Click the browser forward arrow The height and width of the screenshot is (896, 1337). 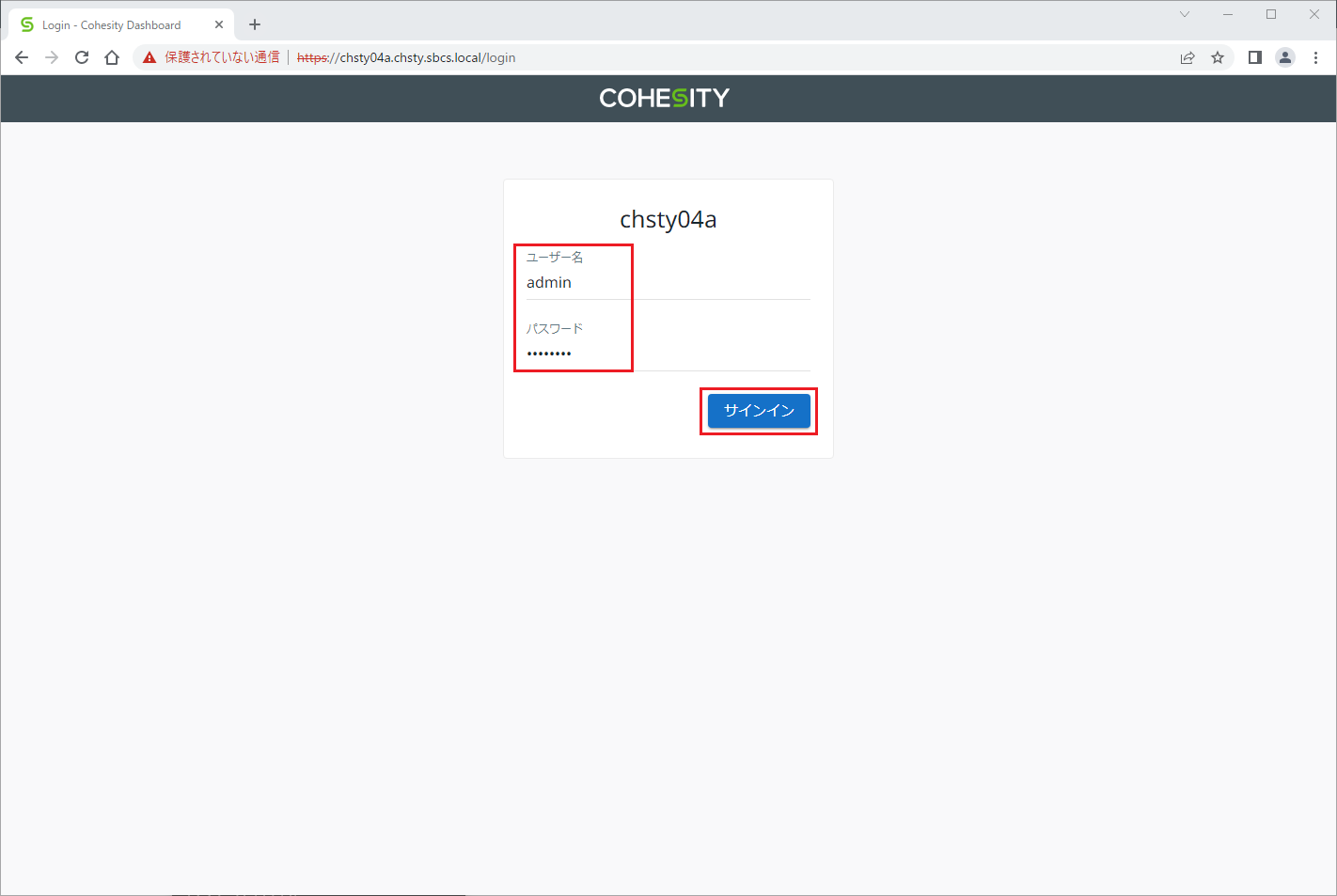(x=52, y=57)
